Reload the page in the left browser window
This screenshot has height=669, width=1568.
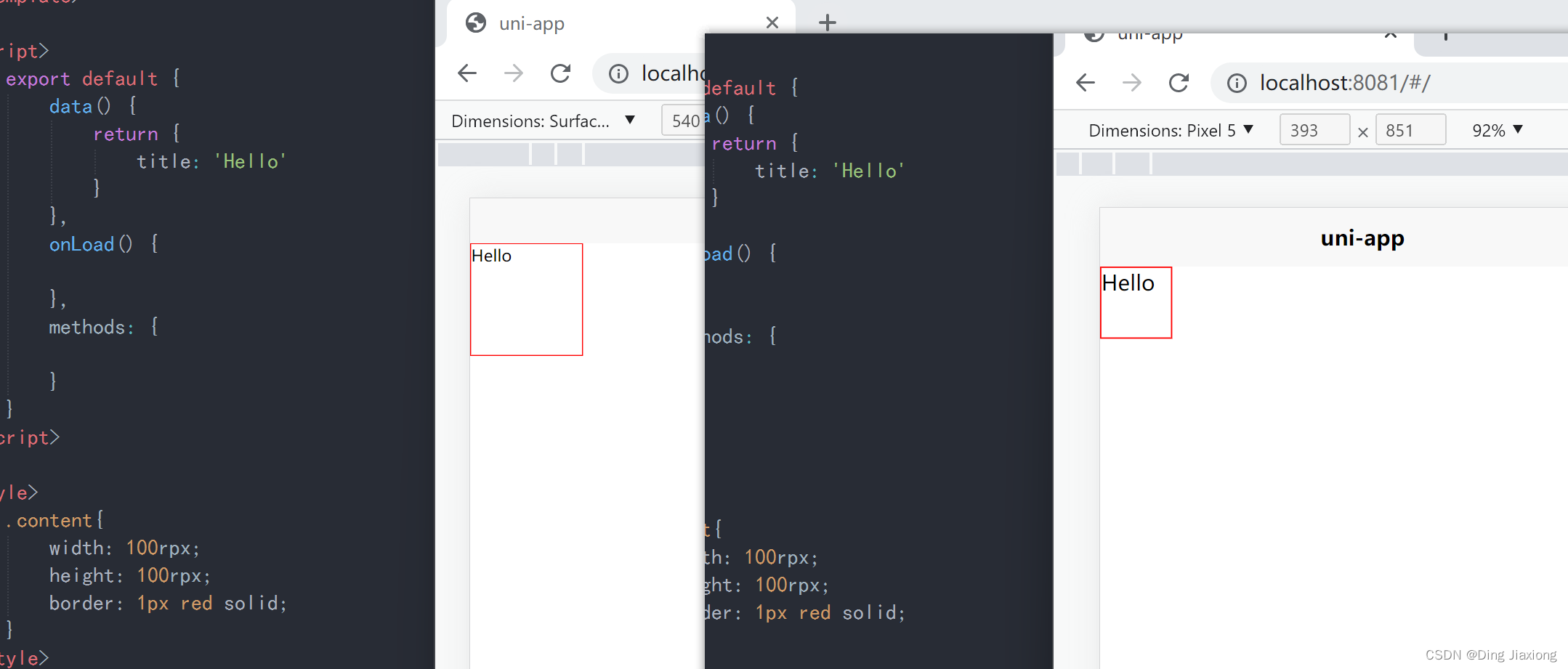560,73
